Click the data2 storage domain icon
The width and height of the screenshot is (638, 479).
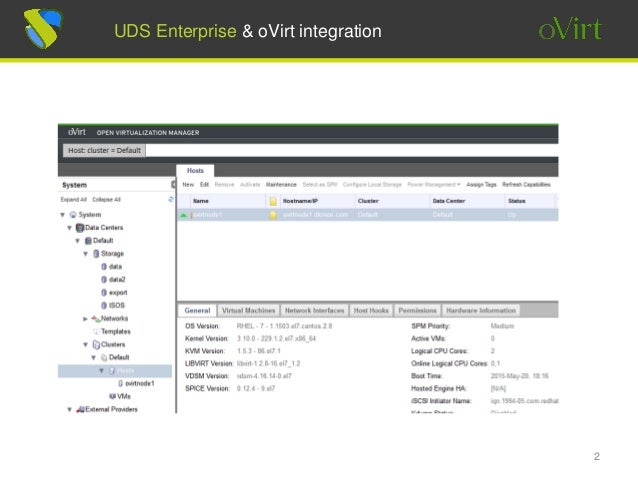click(x=104, y=280)
